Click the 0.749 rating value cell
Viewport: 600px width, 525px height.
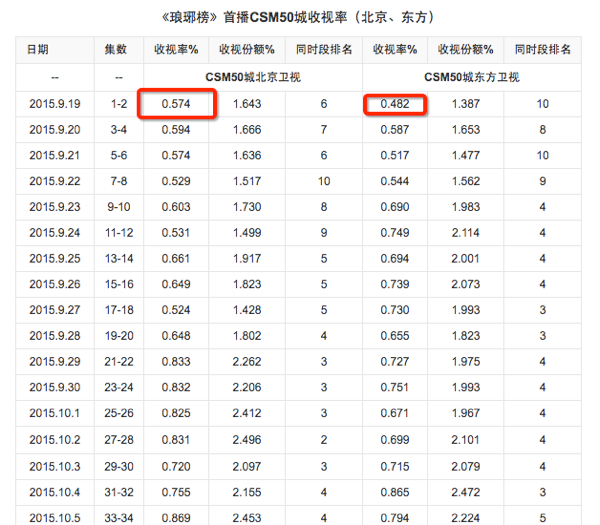pyautogui.click(x=392, y=233)
